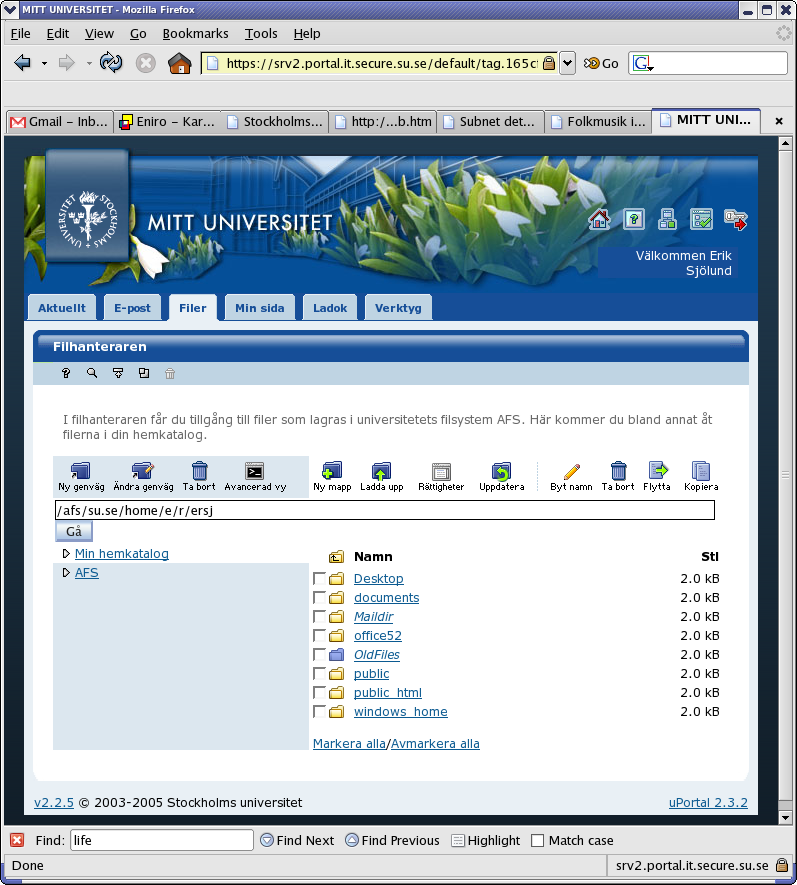Click the checklist preferences icon in the banner
The image size is (797, 885).
tap(701, 219)
